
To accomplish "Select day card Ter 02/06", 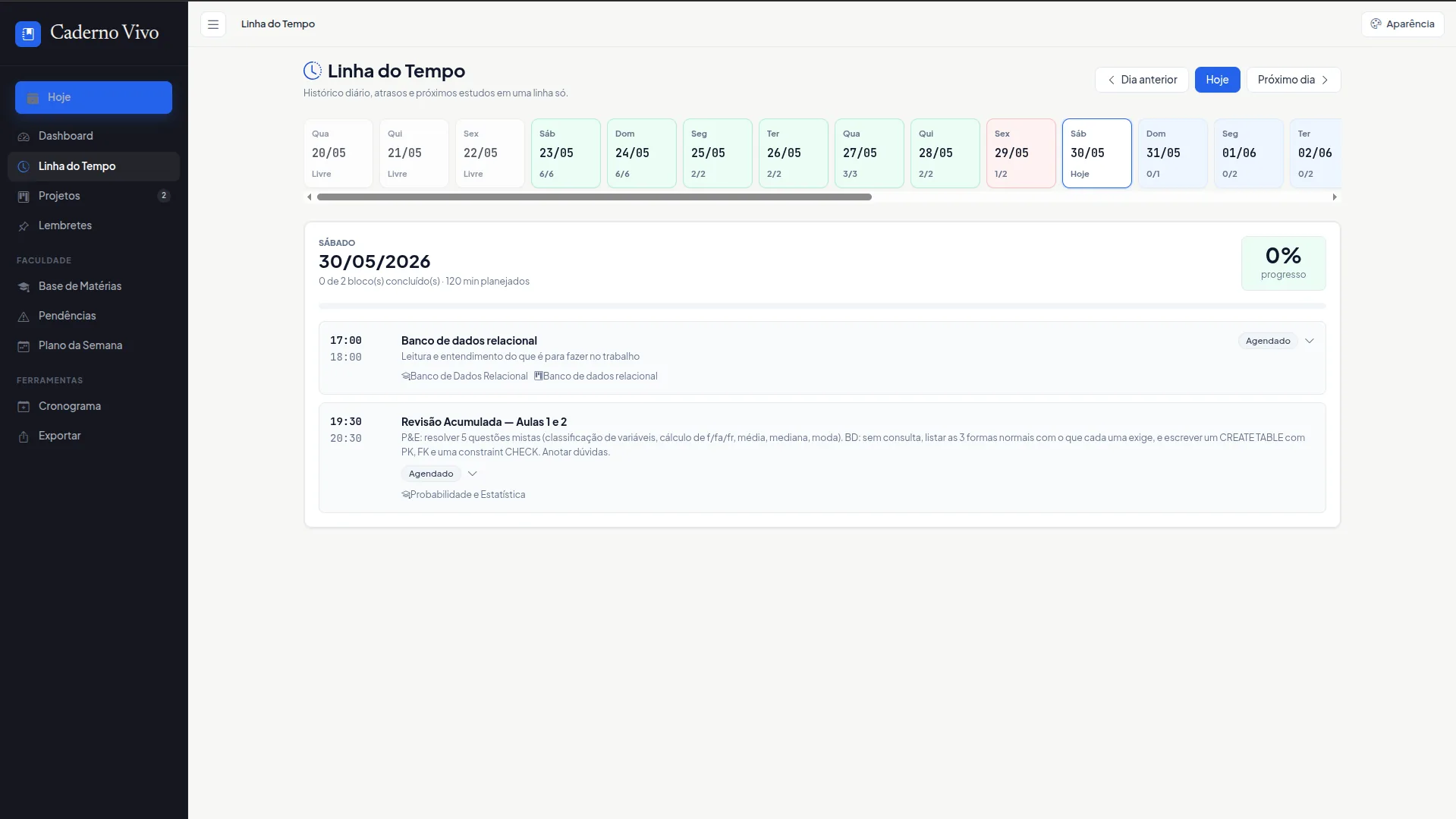I will click(1316, 153).
